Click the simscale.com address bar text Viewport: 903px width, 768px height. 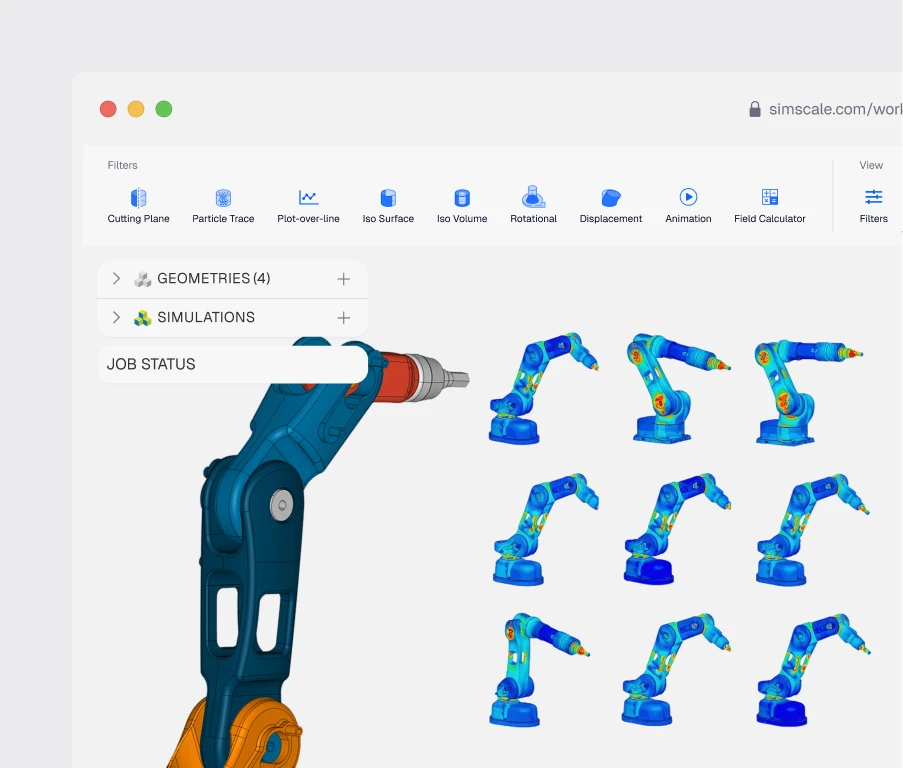pyautogui.click(x=835, y=109)
